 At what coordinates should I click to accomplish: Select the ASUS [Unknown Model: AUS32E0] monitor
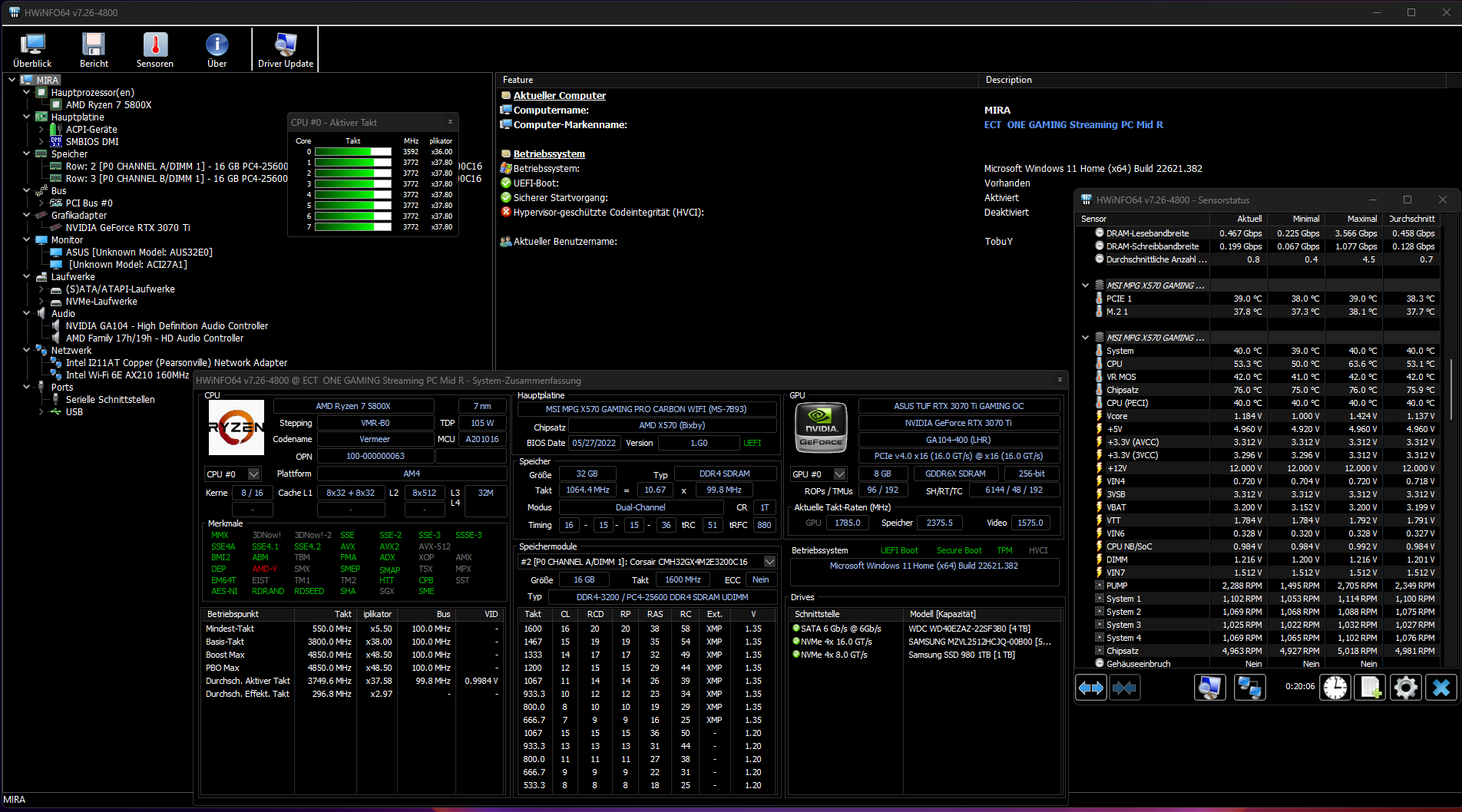tap(139, 253)
